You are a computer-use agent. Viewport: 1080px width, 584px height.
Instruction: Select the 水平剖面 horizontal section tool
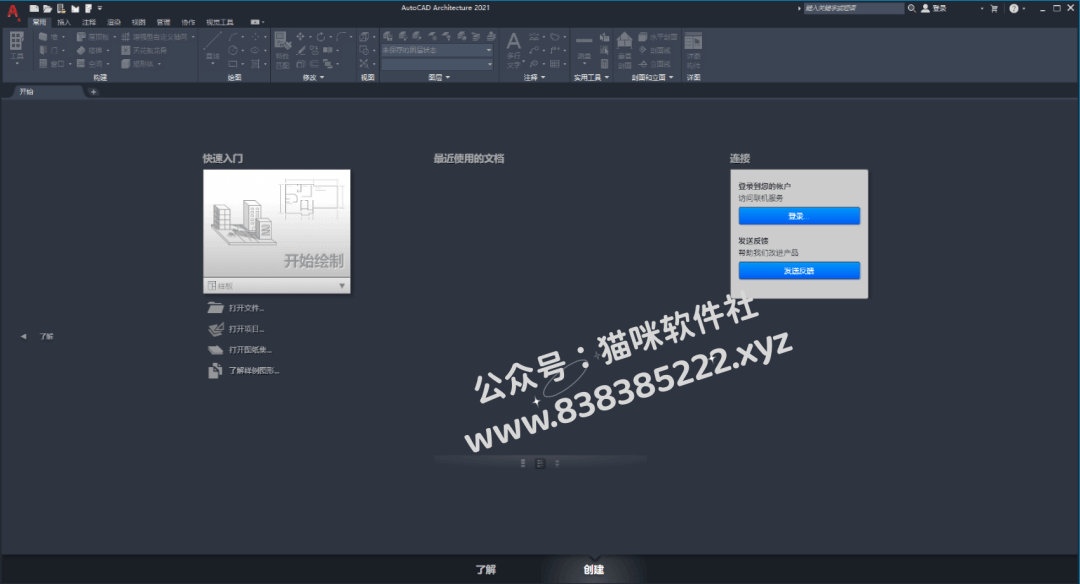click(x=657, y=36)
